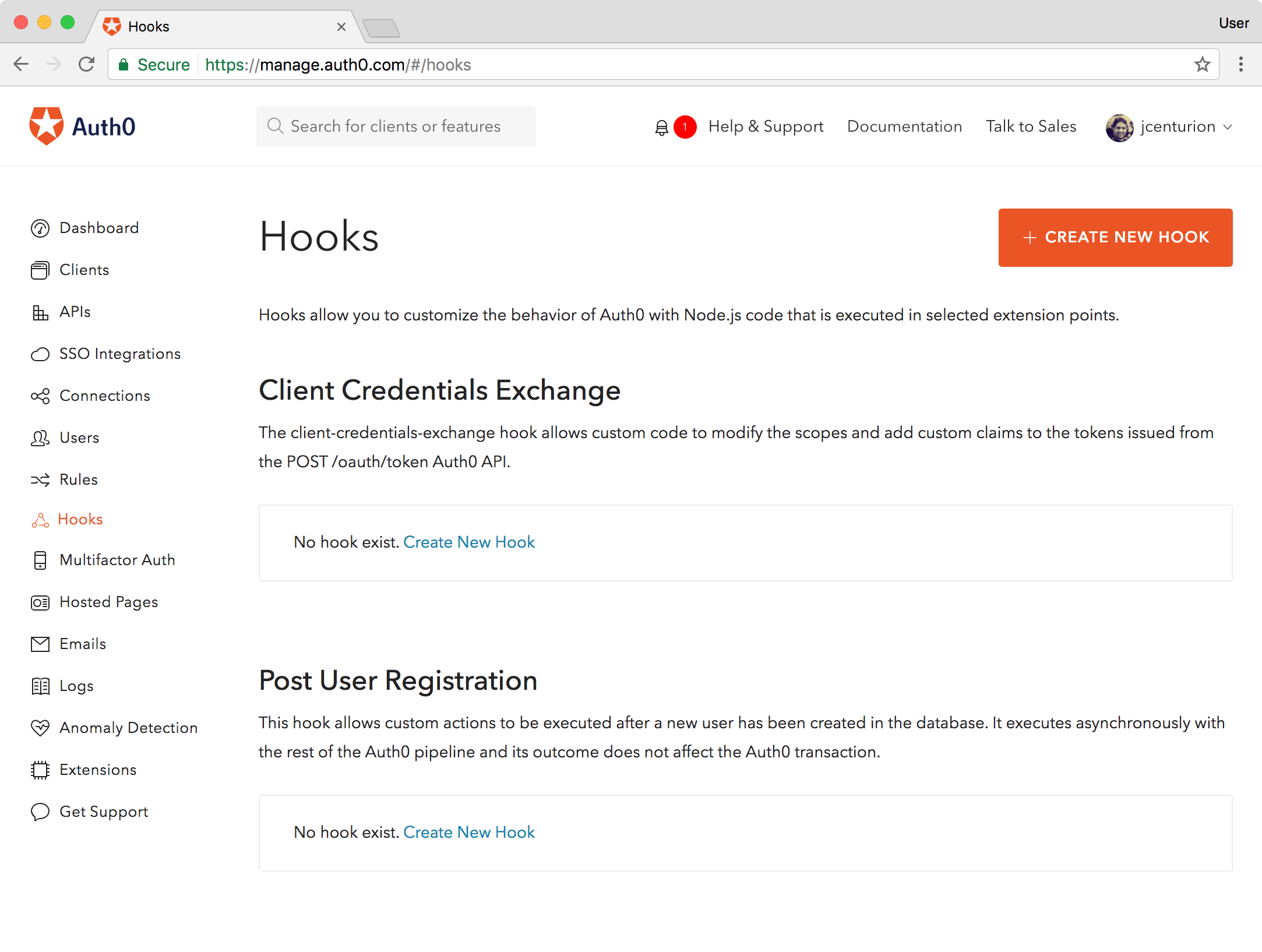Click the Rules shuffle icon in the sidebar
Viewport: 1262px width, 952px height.
coord(40,480)
